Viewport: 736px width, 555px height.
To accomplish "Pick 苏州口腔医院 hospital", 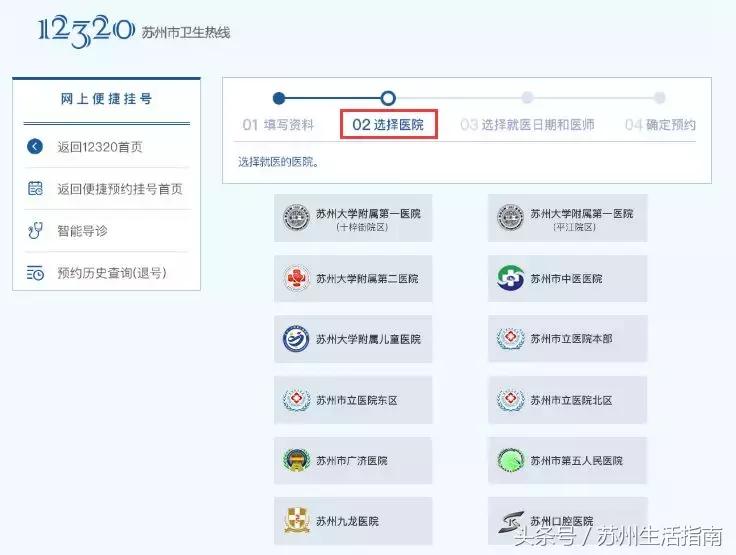I will click(567, 521).
